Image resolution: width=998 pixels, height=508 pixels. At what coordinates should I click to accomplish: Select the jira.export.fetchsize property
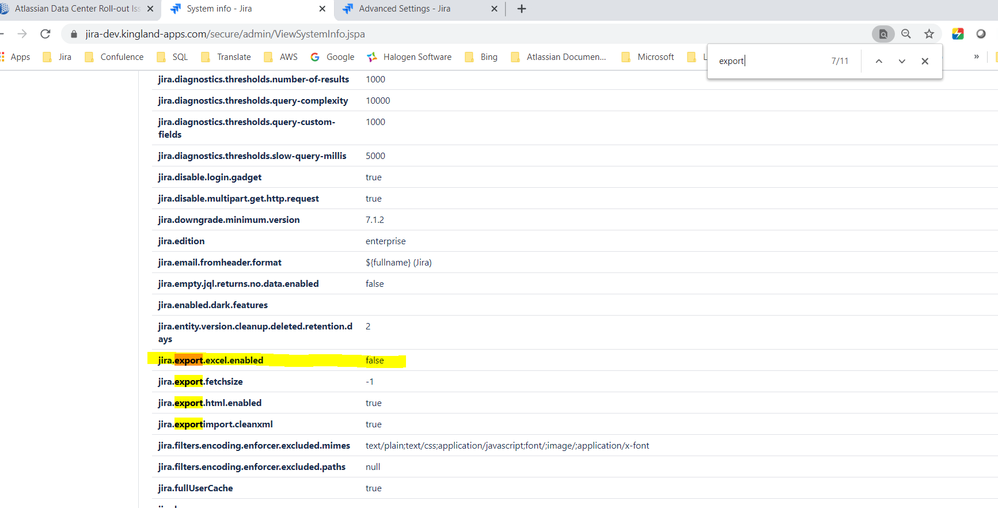[x=200, y=382]
